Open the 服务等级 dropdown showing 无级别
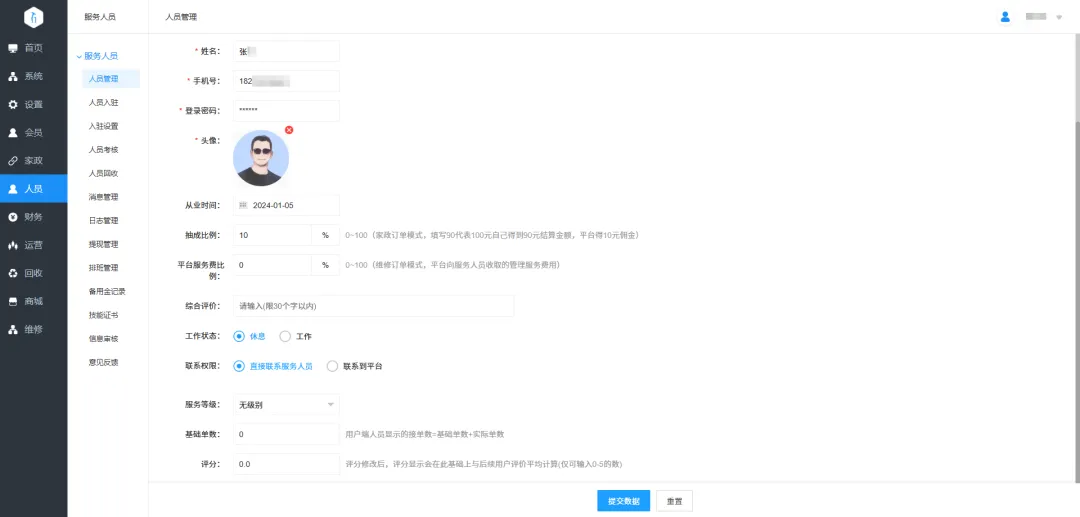The image size is (1080, 517). [x=286, y=404]
